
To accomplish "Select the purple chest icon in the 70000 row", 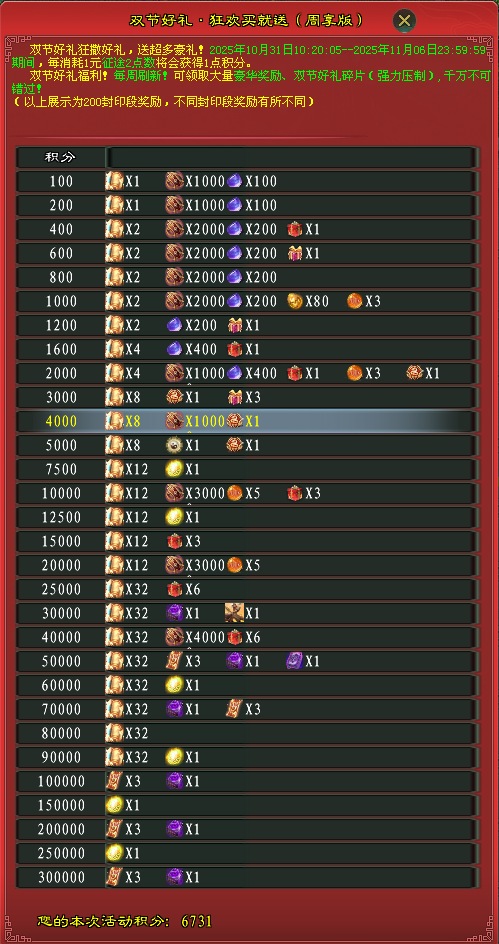I will pos(175,709).
